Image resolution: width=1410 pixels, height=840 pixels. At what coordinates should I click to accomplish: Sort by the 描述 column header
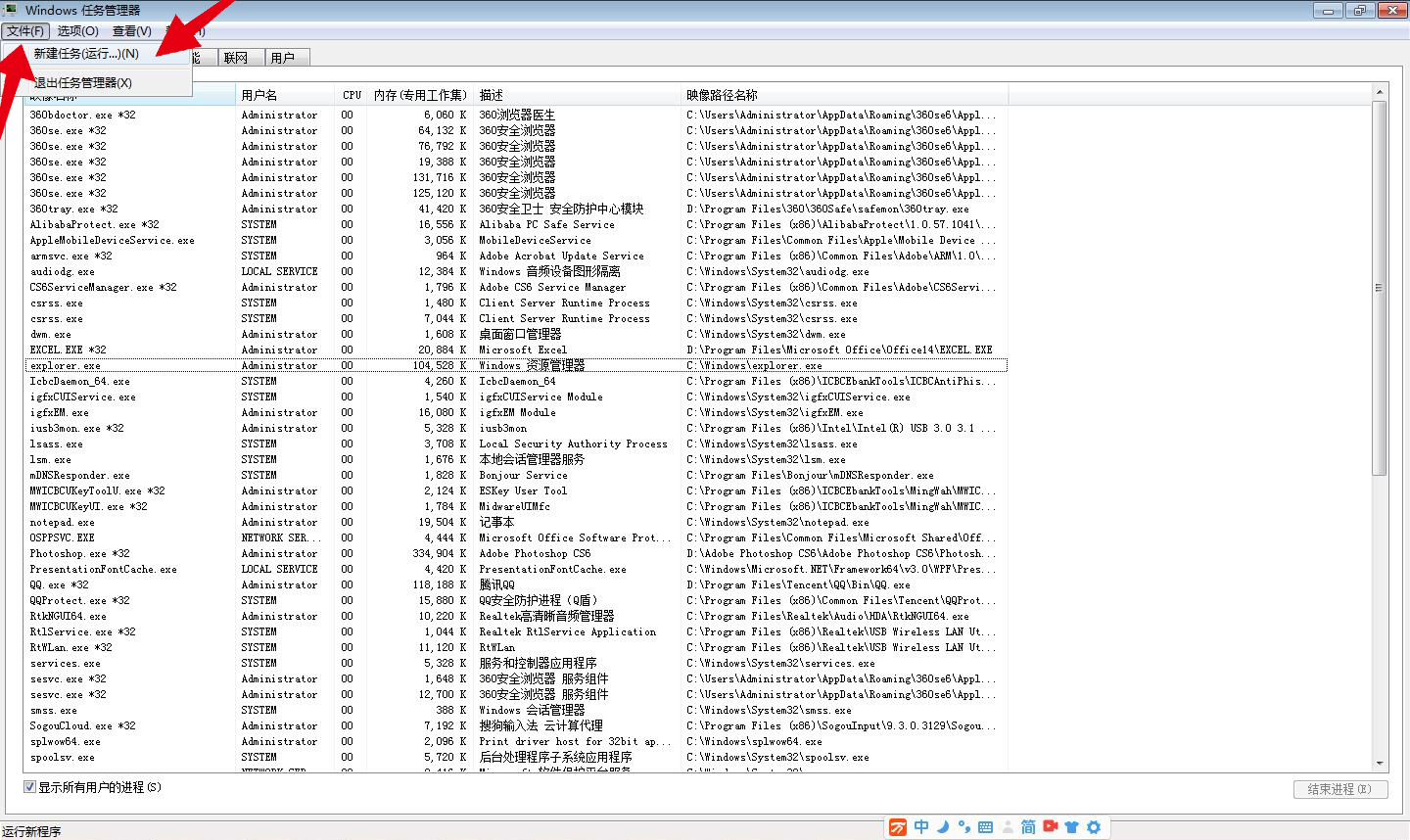pos(577,95)
